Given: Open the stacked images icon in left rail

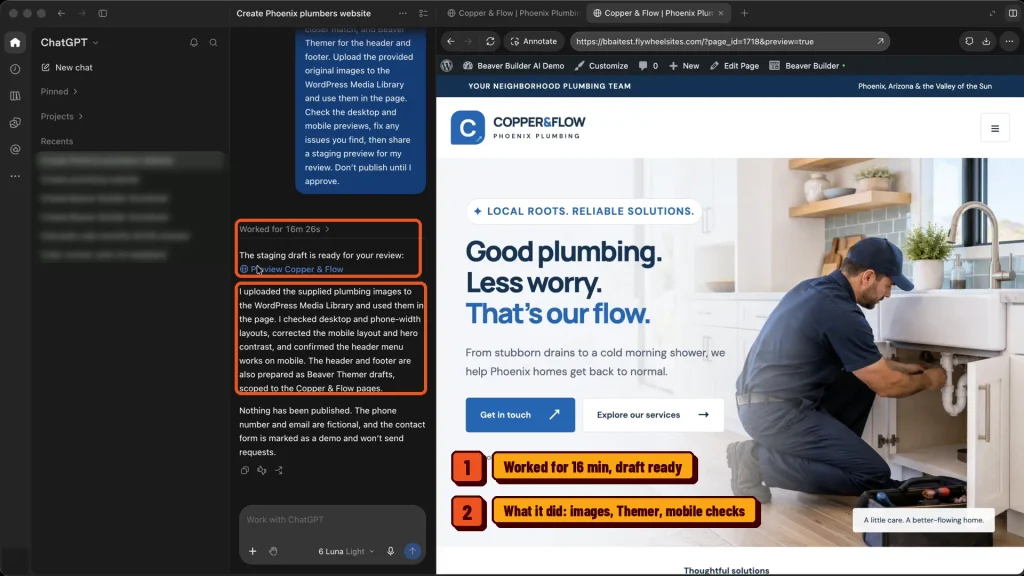Looking at the screenshot, I should 15,123.
